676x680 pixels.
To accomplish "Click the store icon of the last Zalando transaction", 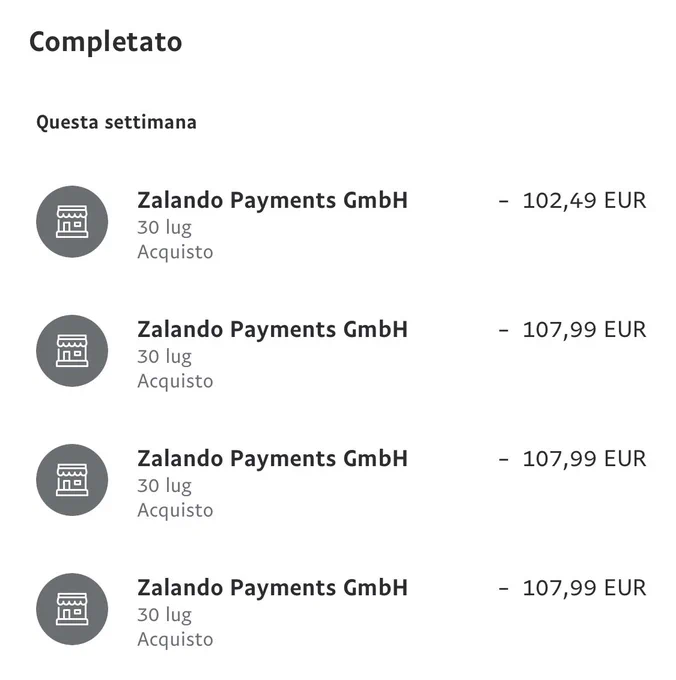I will 72,609.
